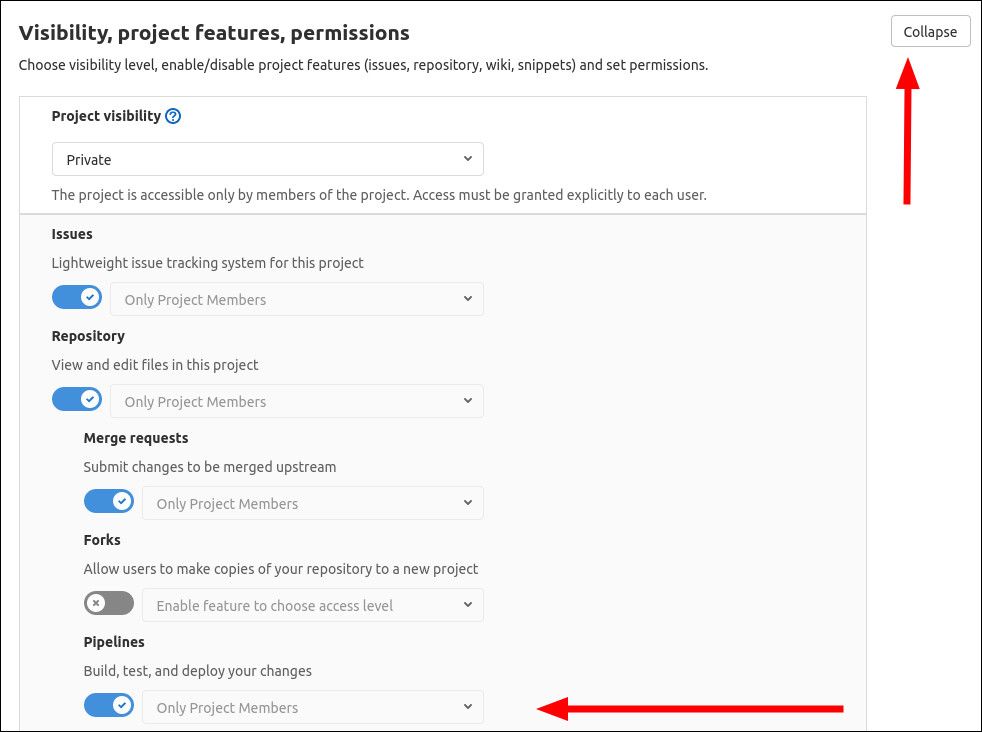Click the Project visibility help icon

[174, 116]
